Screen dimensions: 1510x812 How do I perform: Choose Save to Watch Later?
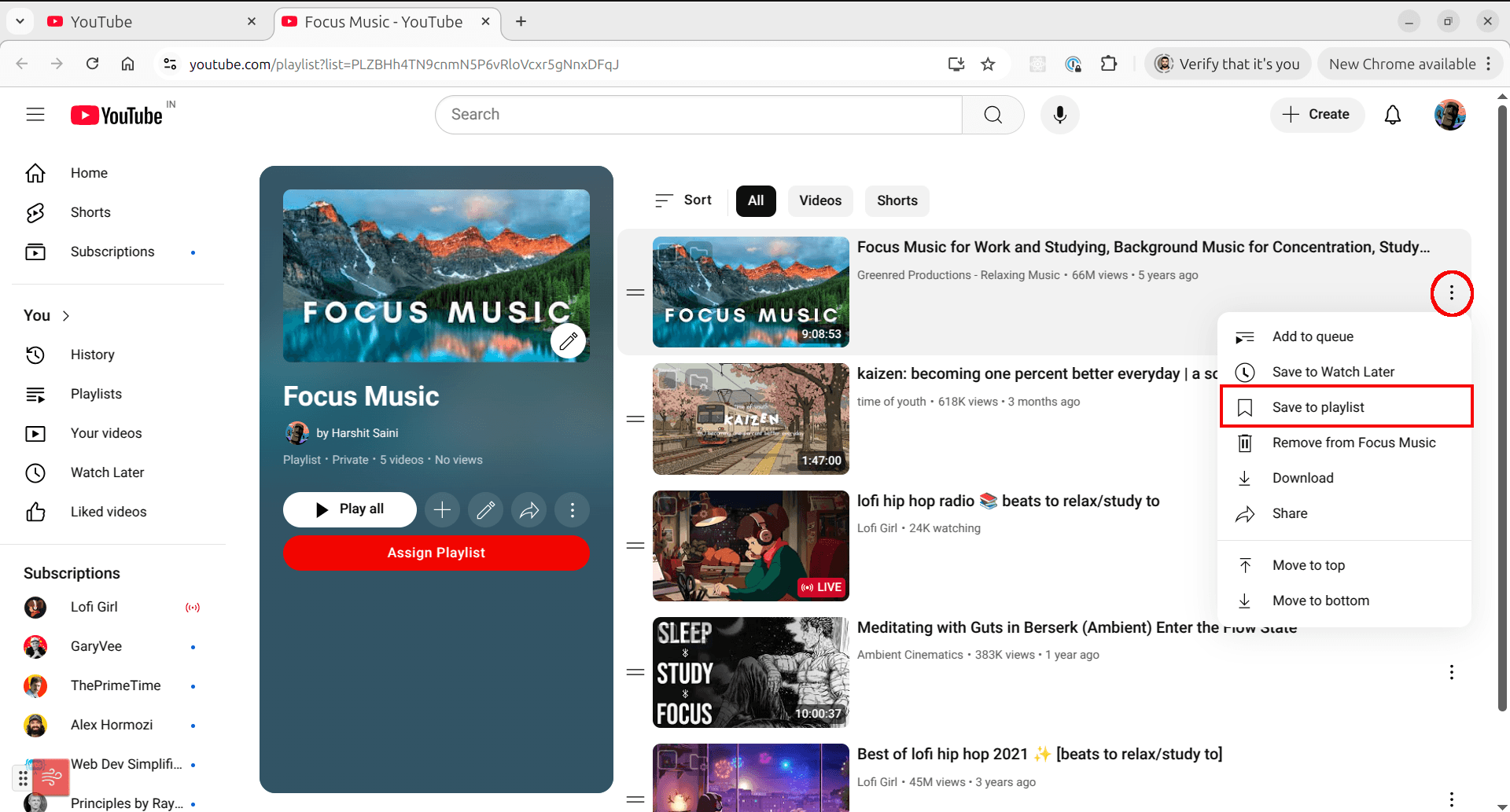click(x=1344, y=372)
